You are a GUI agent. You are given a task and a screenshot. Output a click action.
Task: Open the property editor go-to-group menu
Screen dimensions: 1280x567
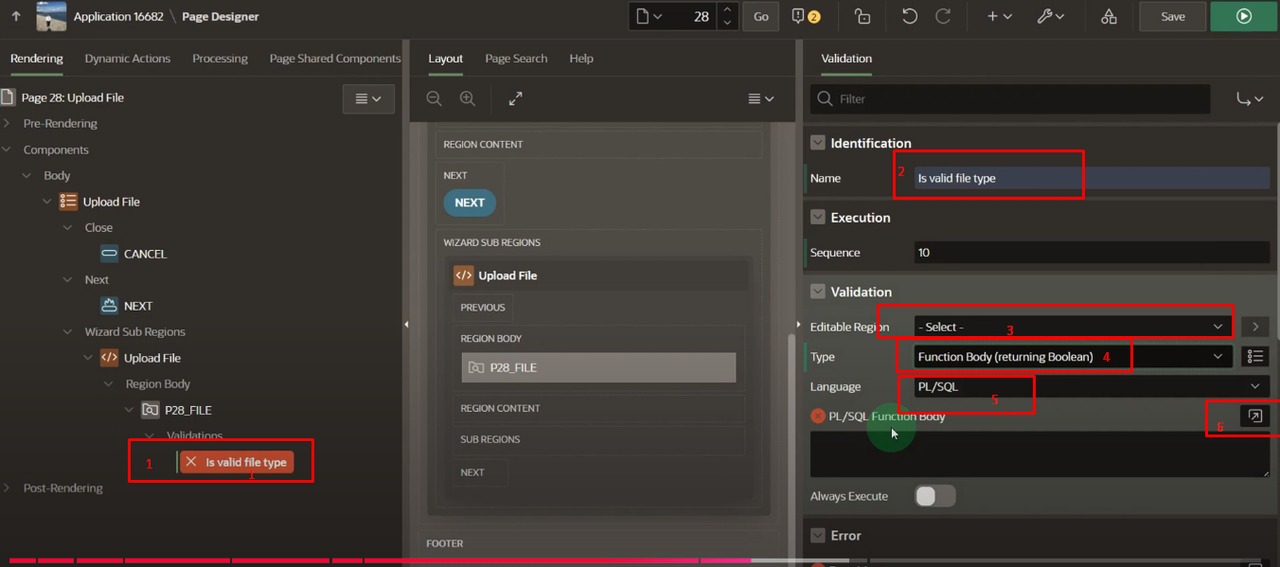(1249, 99)
